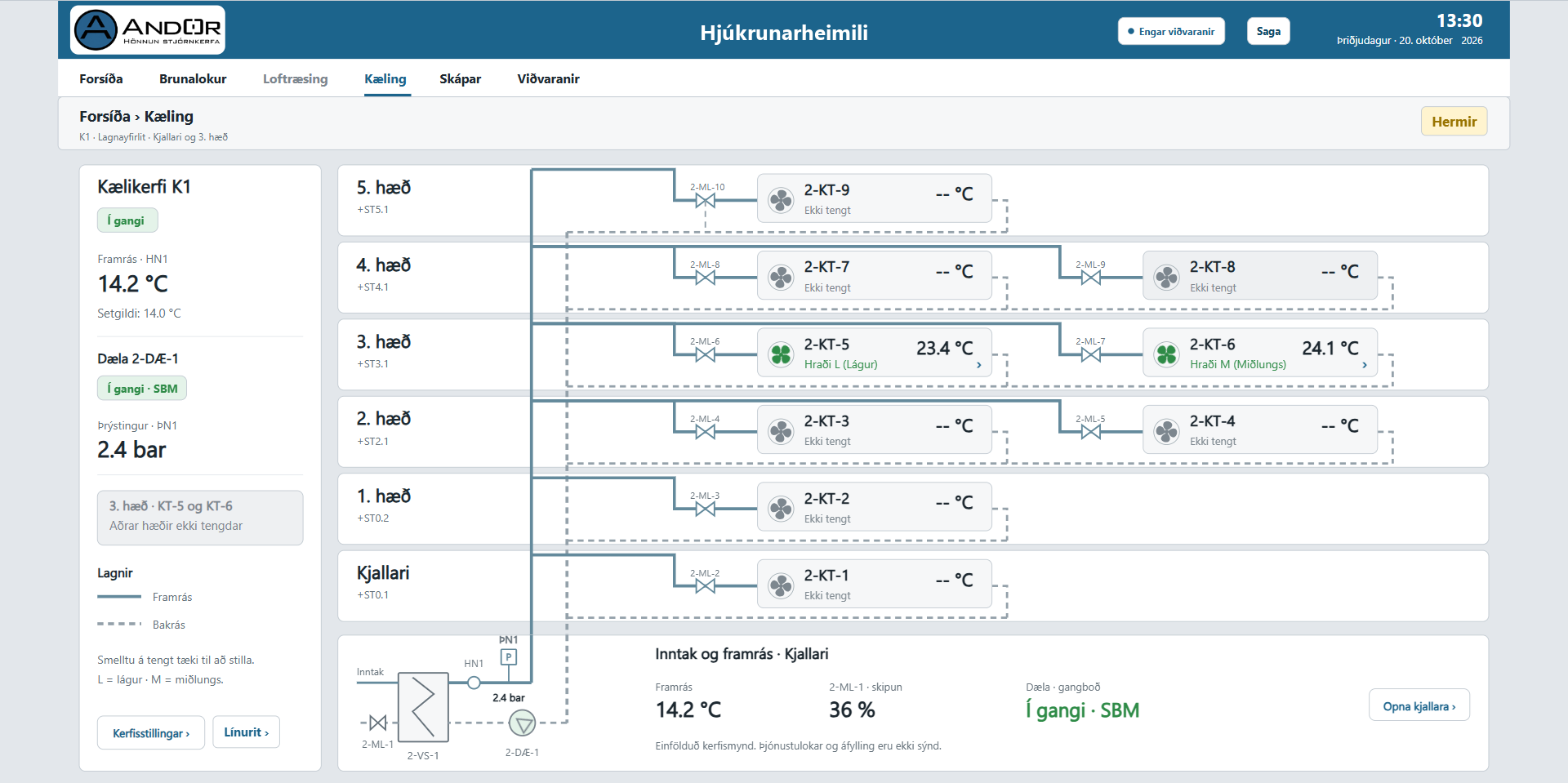Click the 2-KT-9 fan icon
This screenshot has height=783, width=1568.
pyautogui.click(x=781, y=200)
